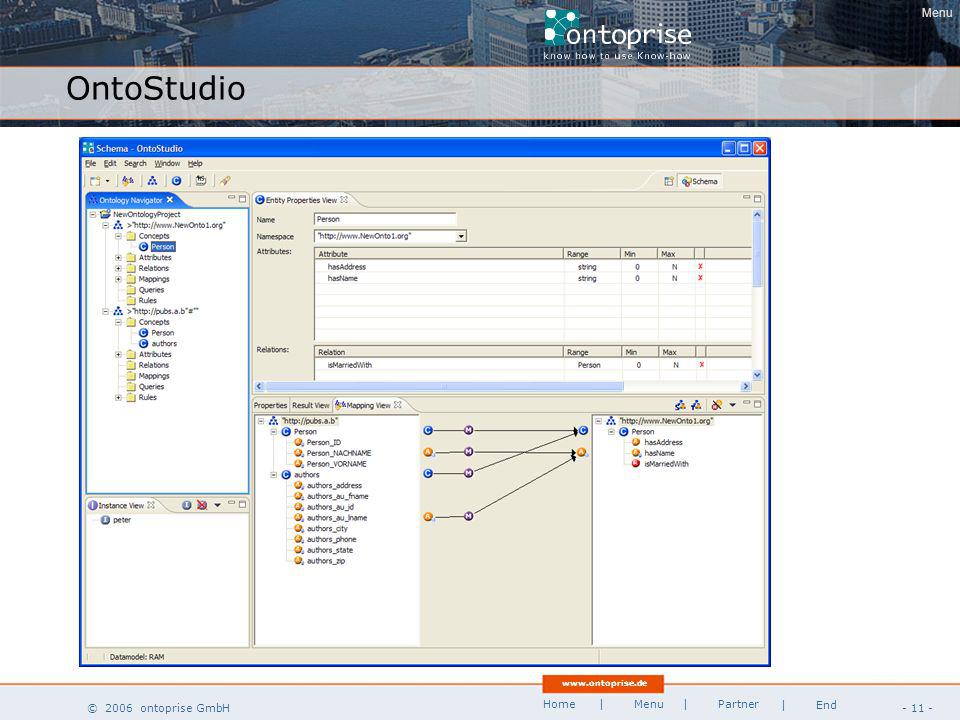The width and height of the screenshot is (960, 720).
Task: Minimize the Ontology Navigator panel
Action: pyautogui.click(x=231, y=197)
